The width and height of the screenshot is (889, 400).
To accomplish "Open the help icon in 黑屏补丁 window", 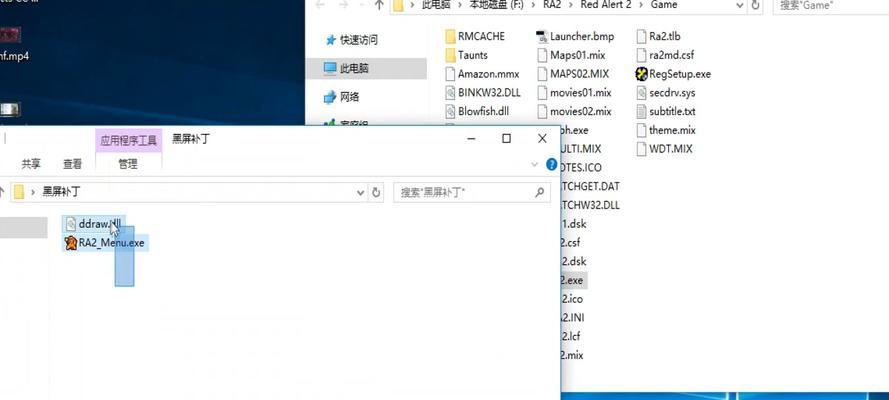I will point(551,165).
